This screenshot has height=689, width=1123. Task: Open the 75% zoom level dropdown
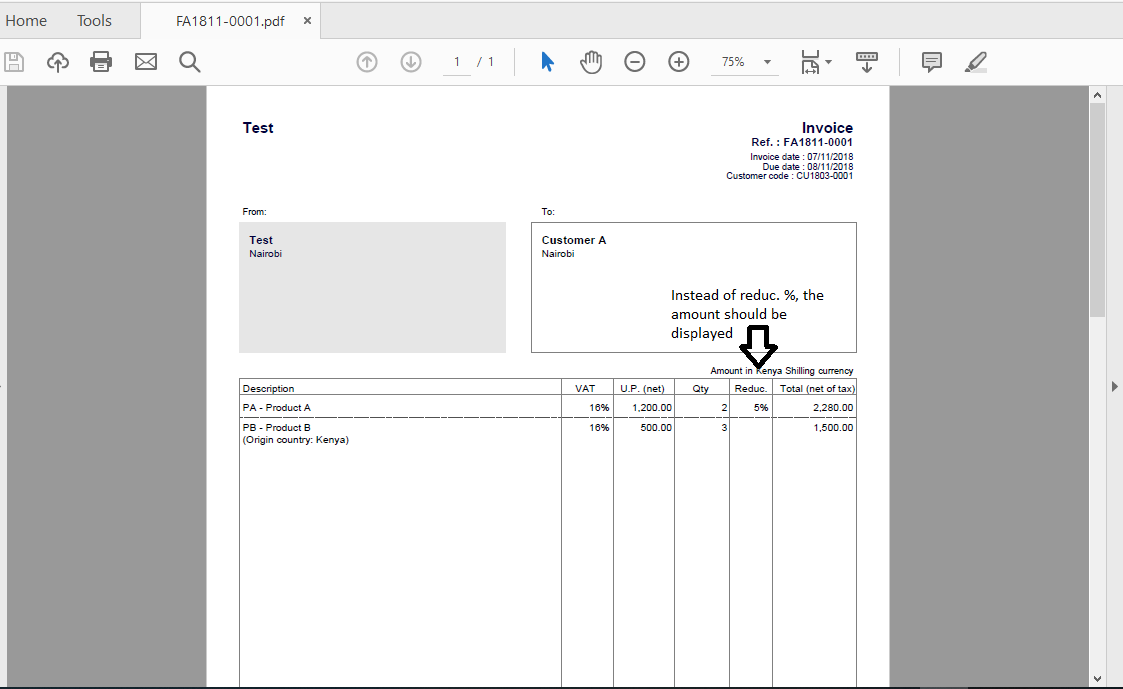pos(767,62)
